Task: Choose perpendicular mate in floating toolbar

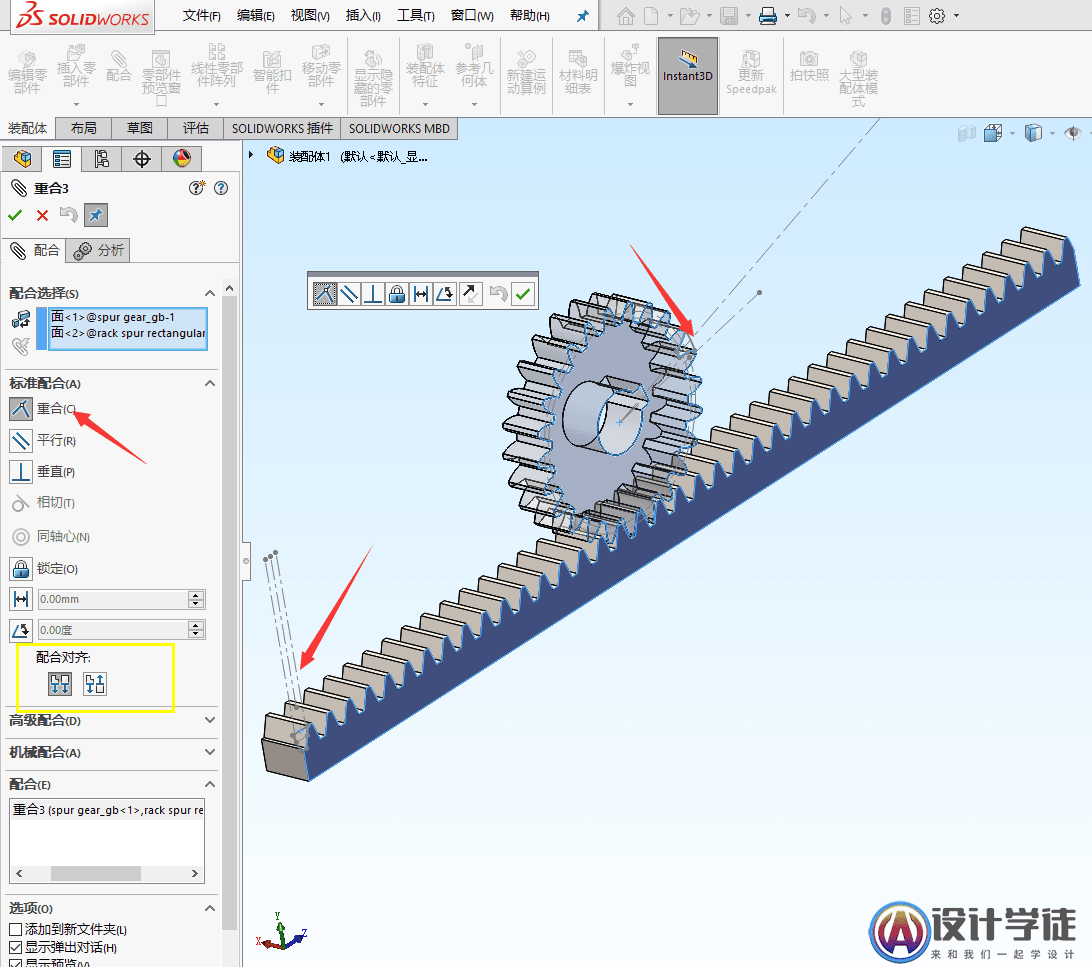Action: (x=373, y=294)
